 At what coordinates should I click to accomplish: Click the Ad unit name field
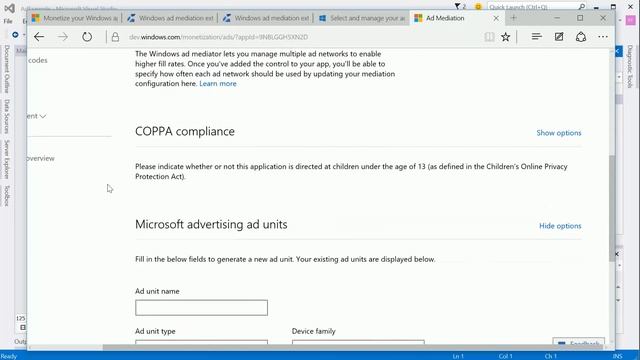pyautogui.click(x=202, y=308)
